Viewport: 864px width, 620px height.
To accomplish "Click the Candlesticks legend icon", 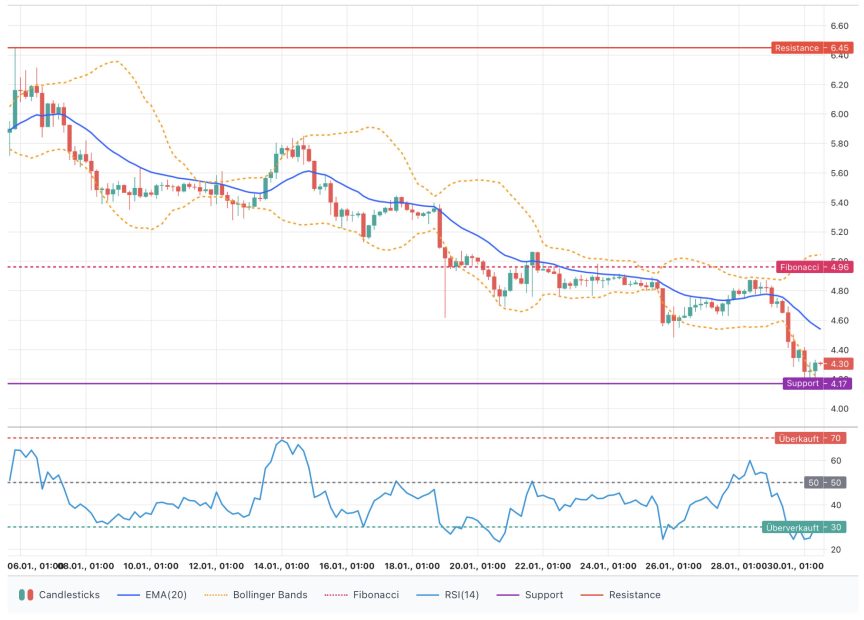I will coord(26,595).
